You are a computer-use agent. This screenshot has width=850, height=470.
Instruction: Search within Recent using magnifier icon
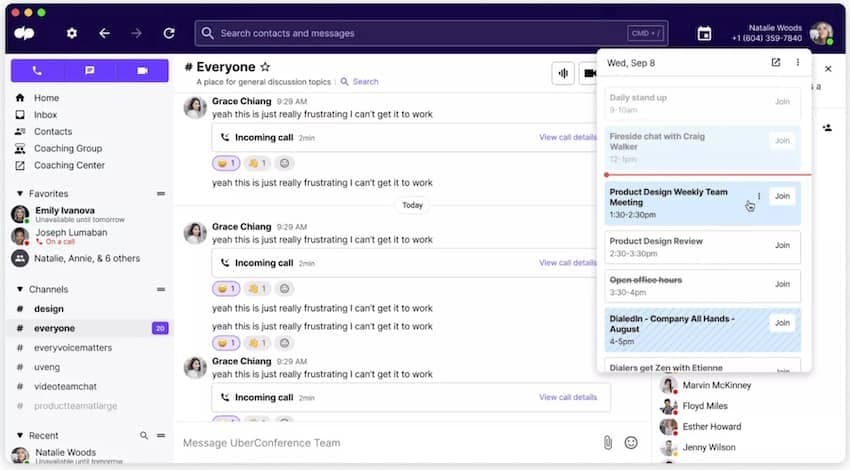pyautogui.click(x=144, y=435)
